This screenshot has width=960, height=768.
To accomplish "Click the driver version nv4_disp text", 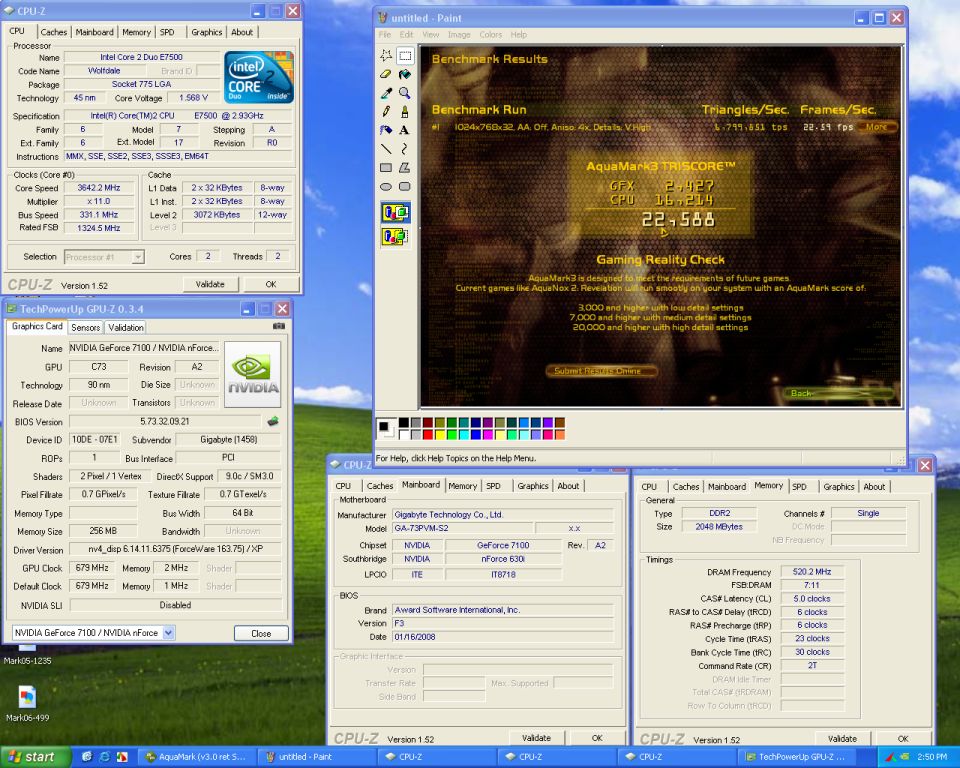I will point(175,549).
